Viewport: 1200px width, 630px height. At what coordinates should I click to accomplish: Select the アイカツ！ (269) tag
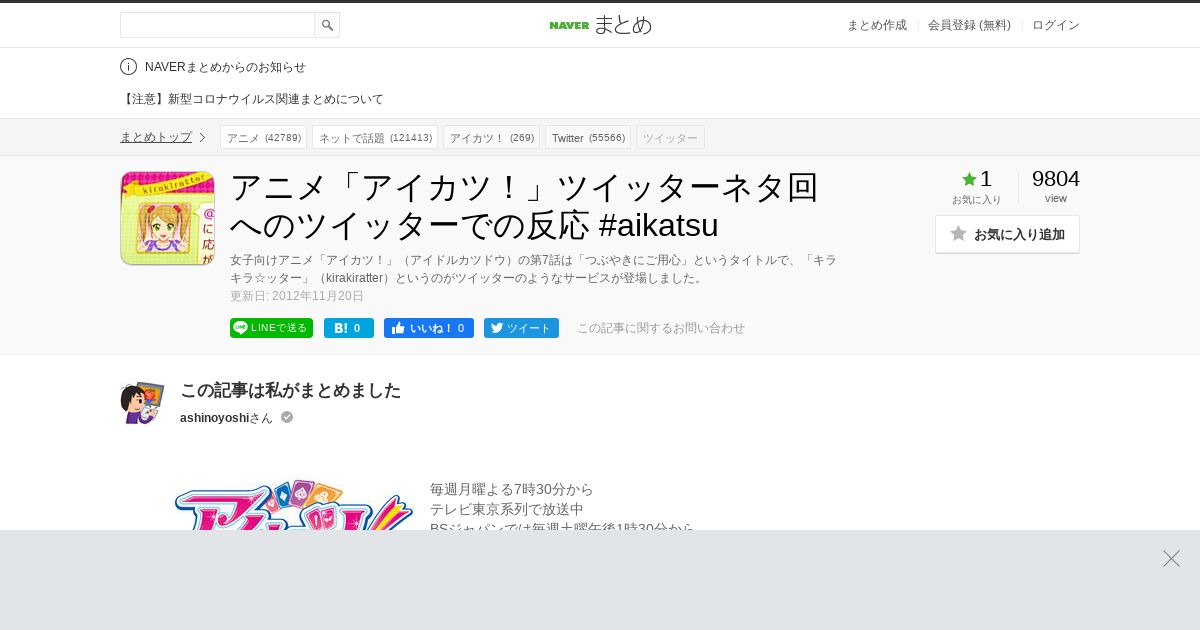491,138
